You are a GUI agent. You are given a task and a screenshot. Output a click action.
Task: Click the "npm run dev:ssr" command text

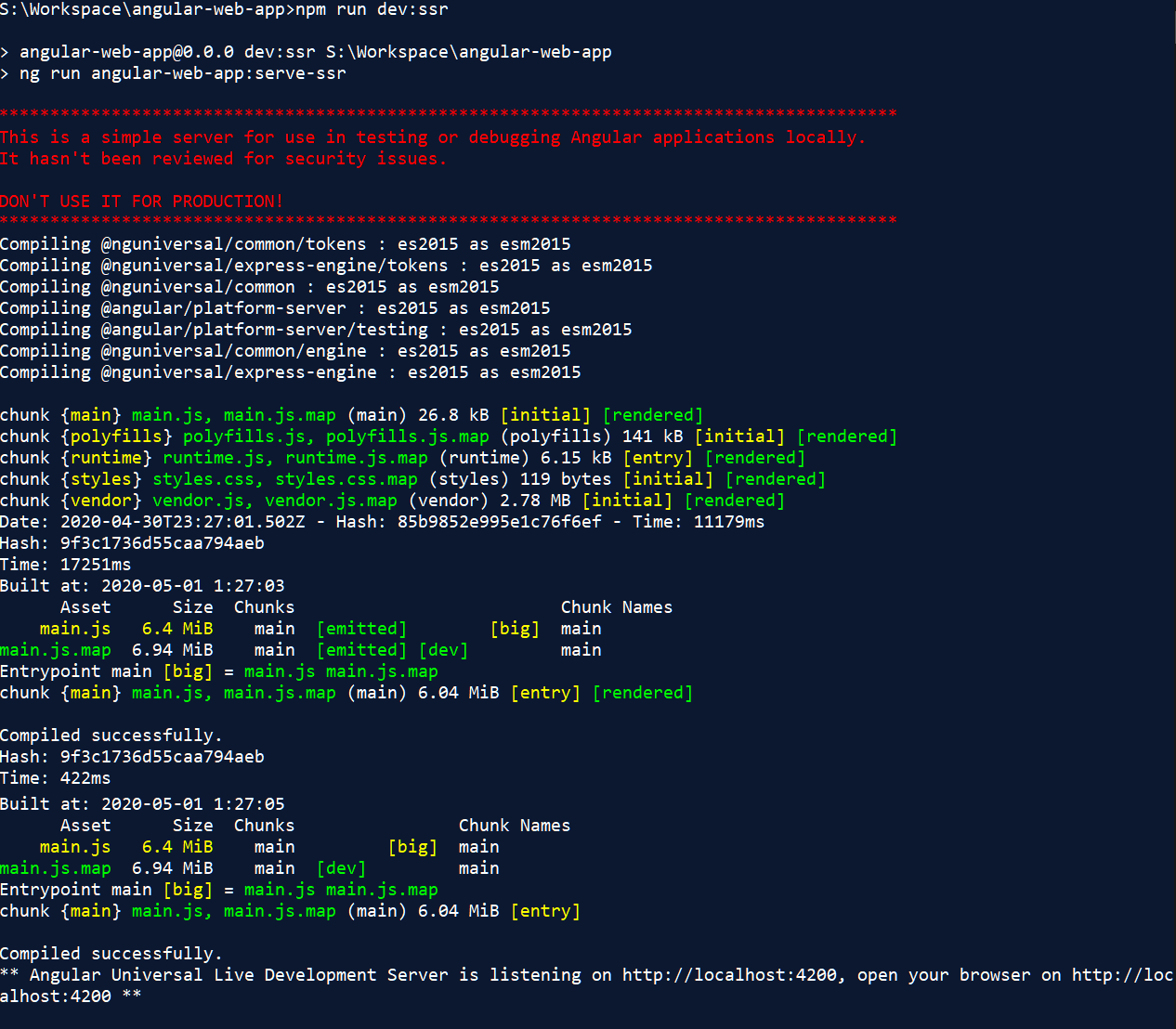372,9
